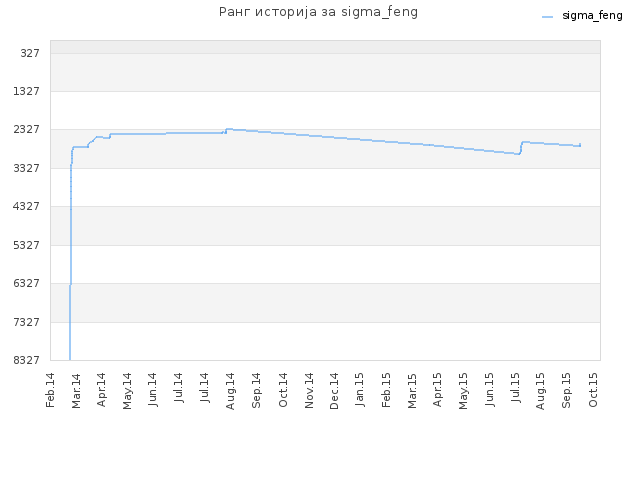Click the 6327 y-axis label
Viewport: 640px width, 480px height.
pyautogui.click(x=27, y=283)
